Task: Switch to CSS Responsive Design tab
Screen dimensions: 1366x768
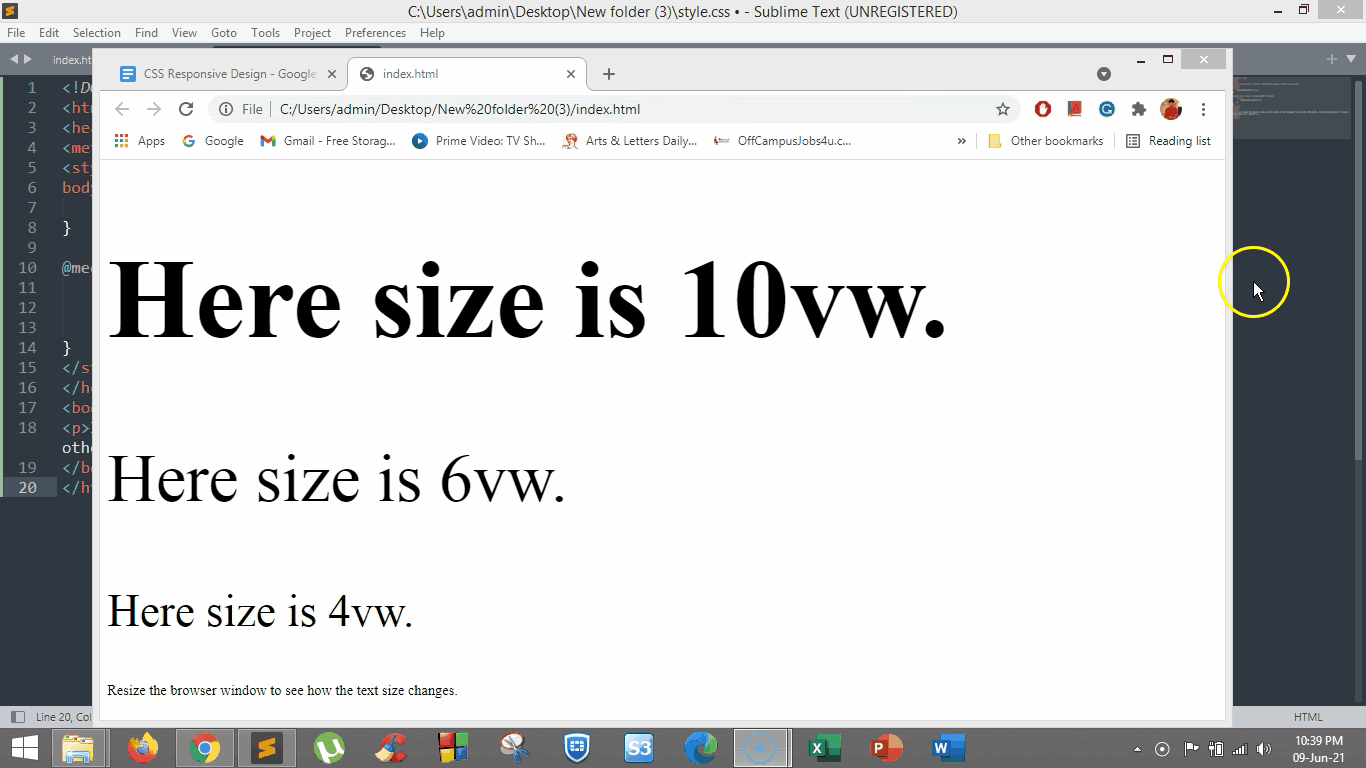Action: pyautogui.click(x=229, y=74)
